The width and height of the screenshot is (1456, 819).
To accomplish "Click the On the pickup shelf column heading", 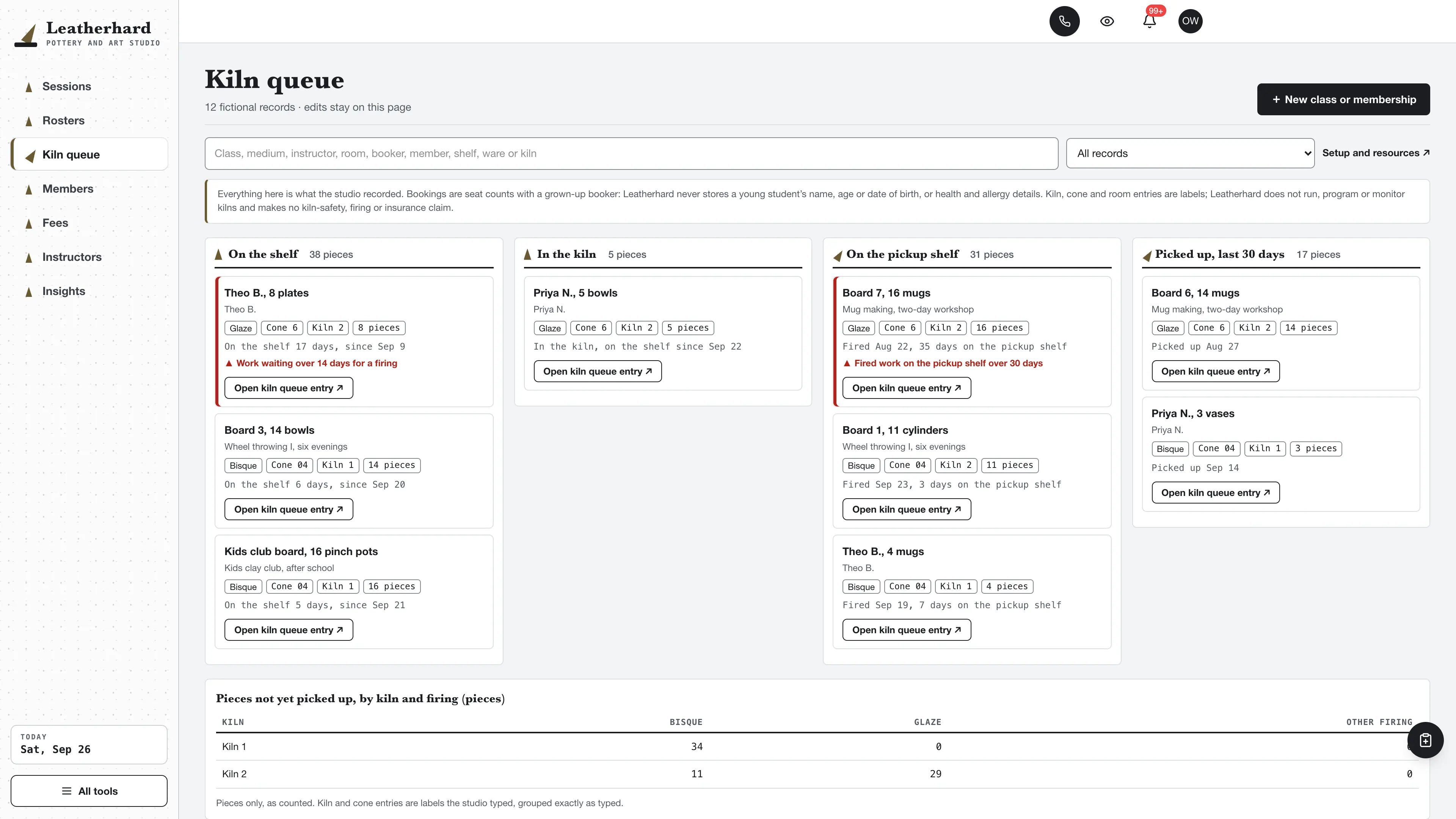I will coord(902,254).
